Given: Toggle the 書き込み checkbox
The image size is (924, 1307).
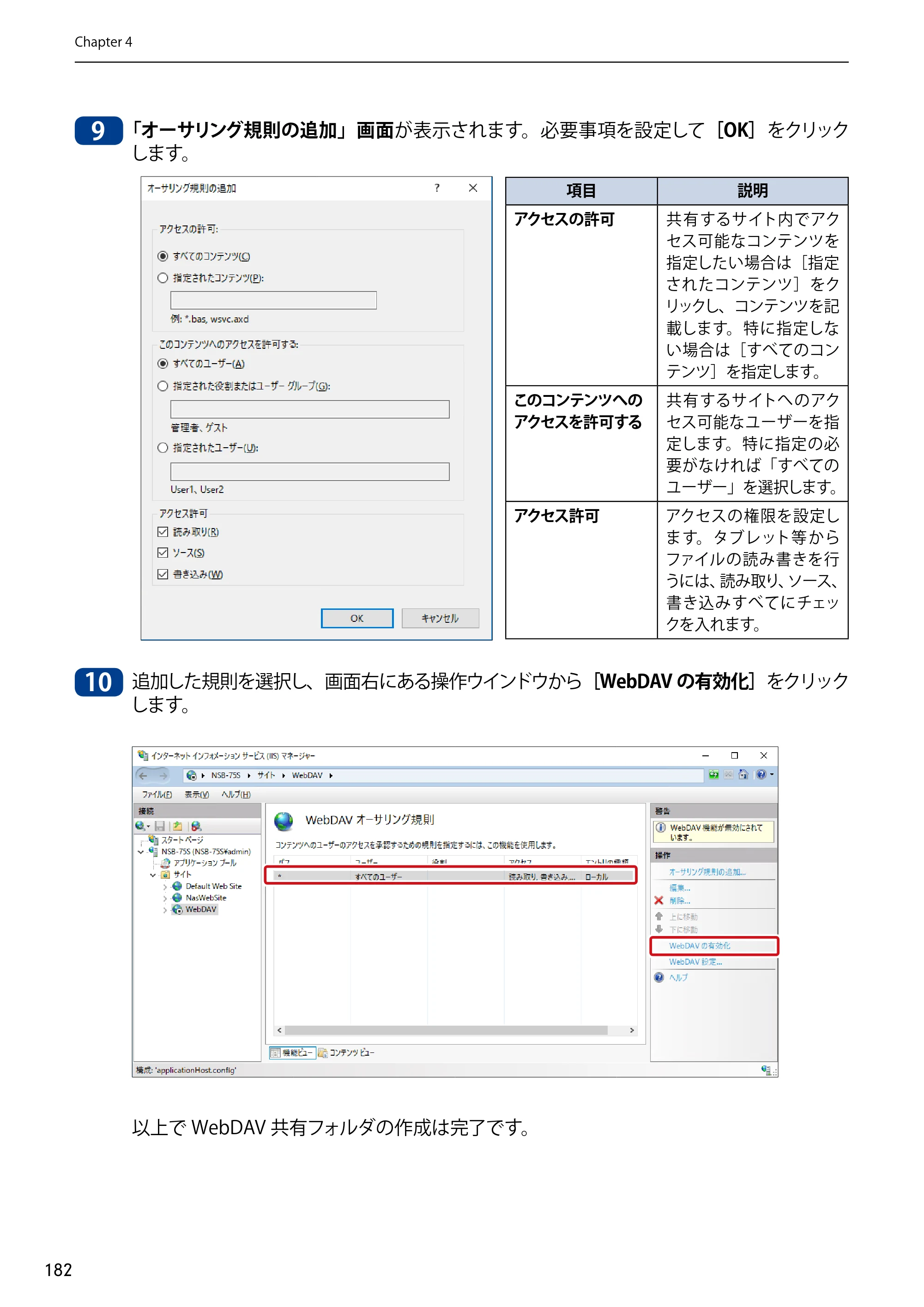Looking at the screenshot, I should coord(163,574).
